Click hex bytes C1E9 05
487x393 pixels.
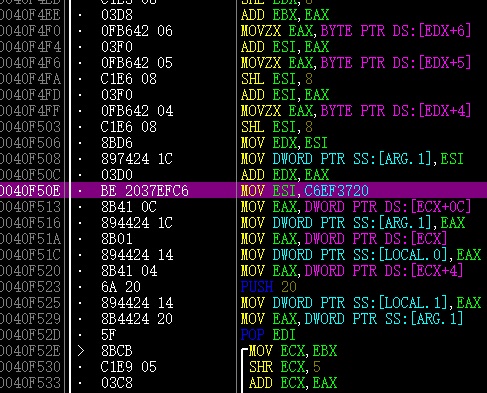point(129,367)
